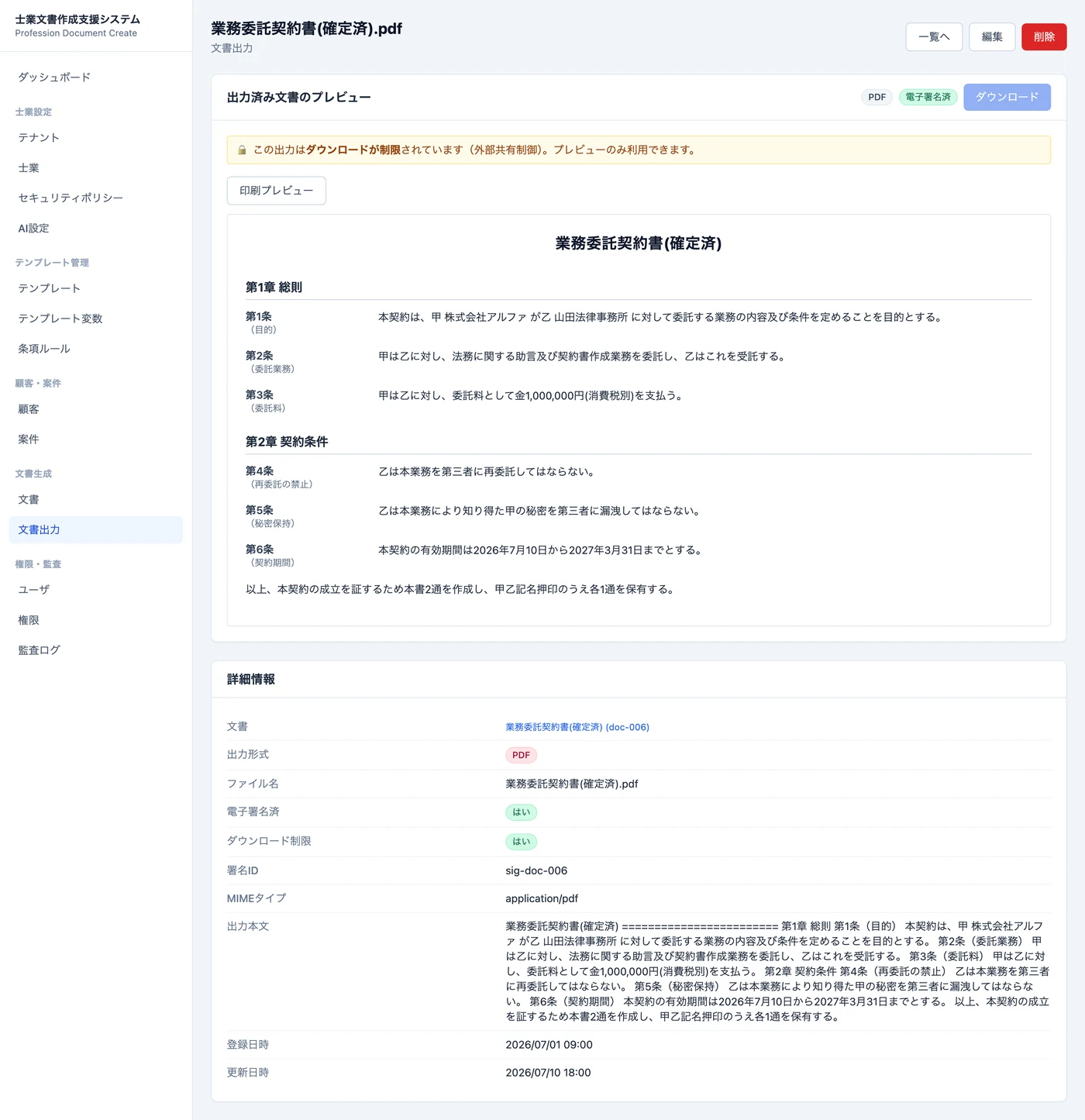Click the 第1条 (目的) clause label

pos(261,322)
